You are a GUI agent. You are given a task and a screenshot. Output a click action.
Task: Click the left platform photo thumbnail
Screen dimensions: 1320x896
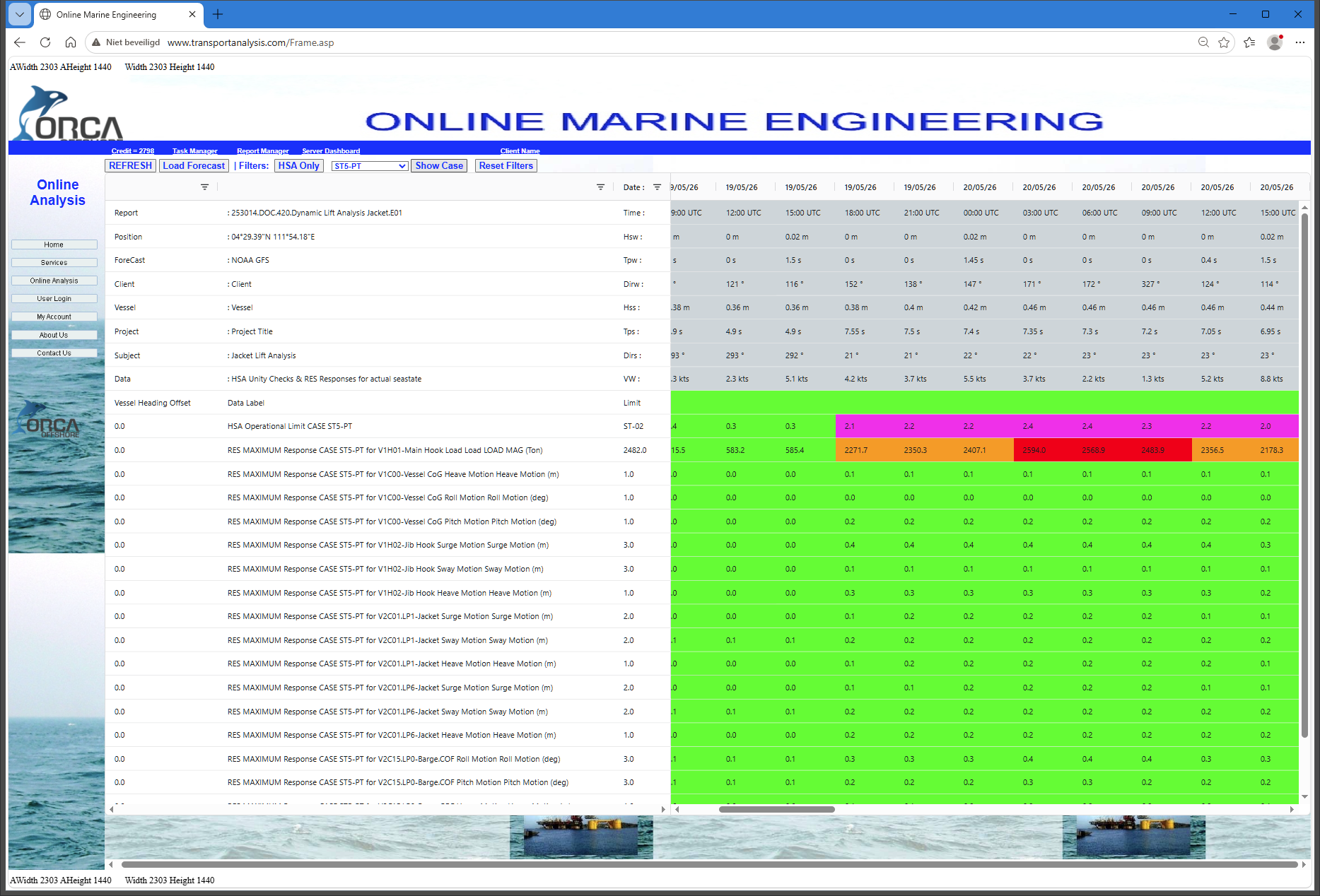[x=581, y=837]
